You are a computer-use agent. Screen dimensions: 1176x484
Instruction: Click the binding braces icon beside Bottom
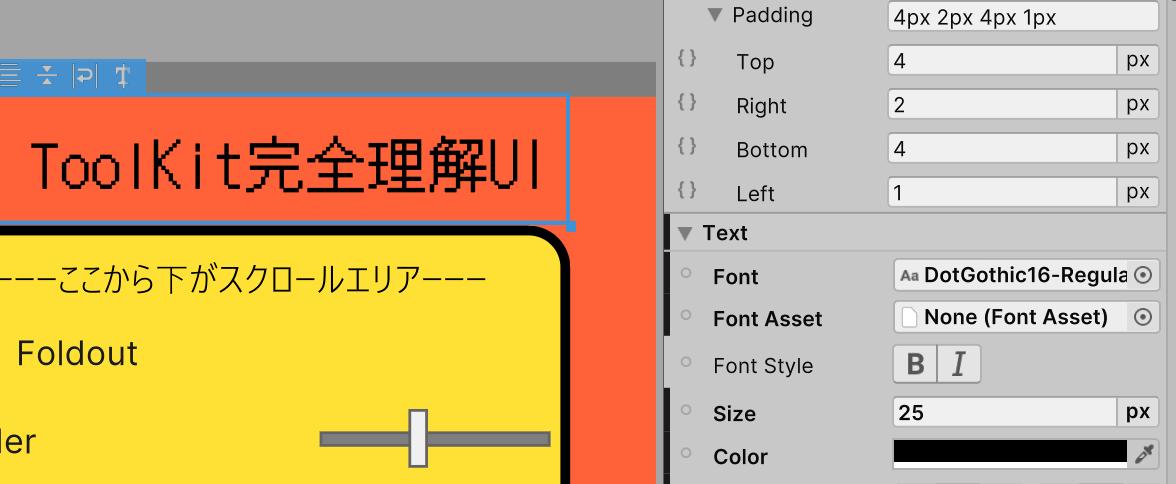click(x=686, y=146)
